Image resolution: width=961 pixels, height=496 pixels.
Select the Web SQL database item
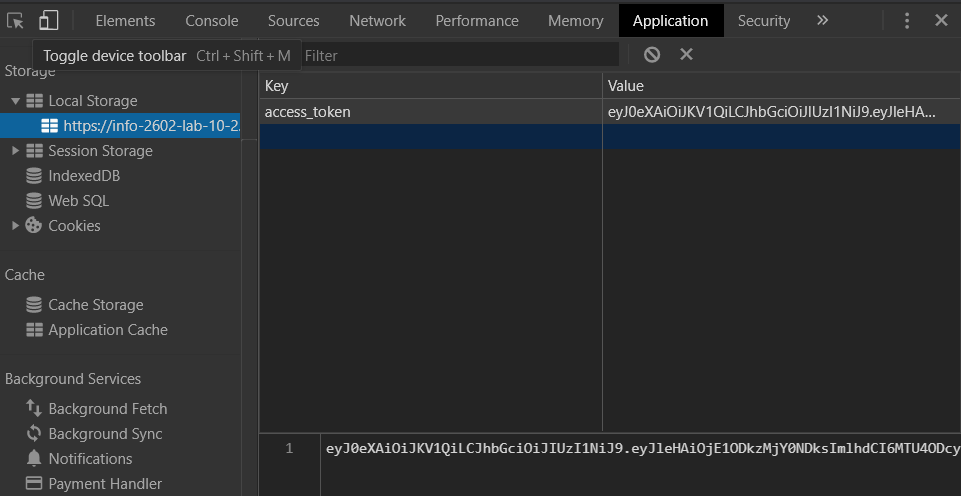pyautogui.click(x=78, y=201)
